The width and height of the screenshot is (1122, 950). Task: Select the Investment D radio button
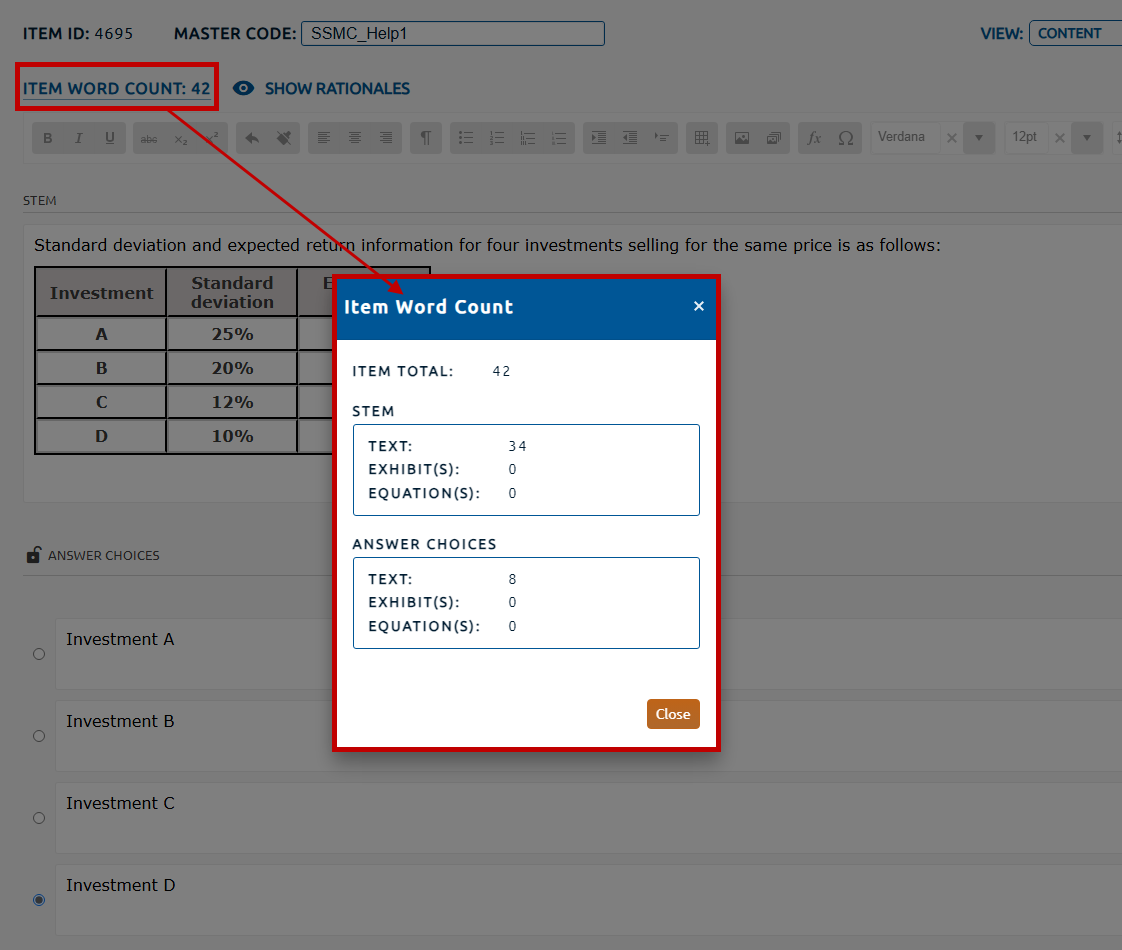click(x=39, y=900)
